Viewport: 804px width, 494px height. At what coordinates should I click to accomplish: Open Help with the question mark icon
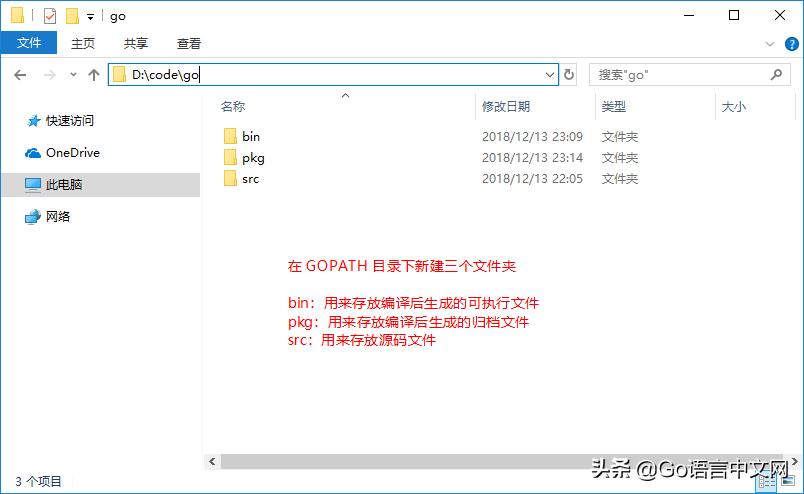791,44
